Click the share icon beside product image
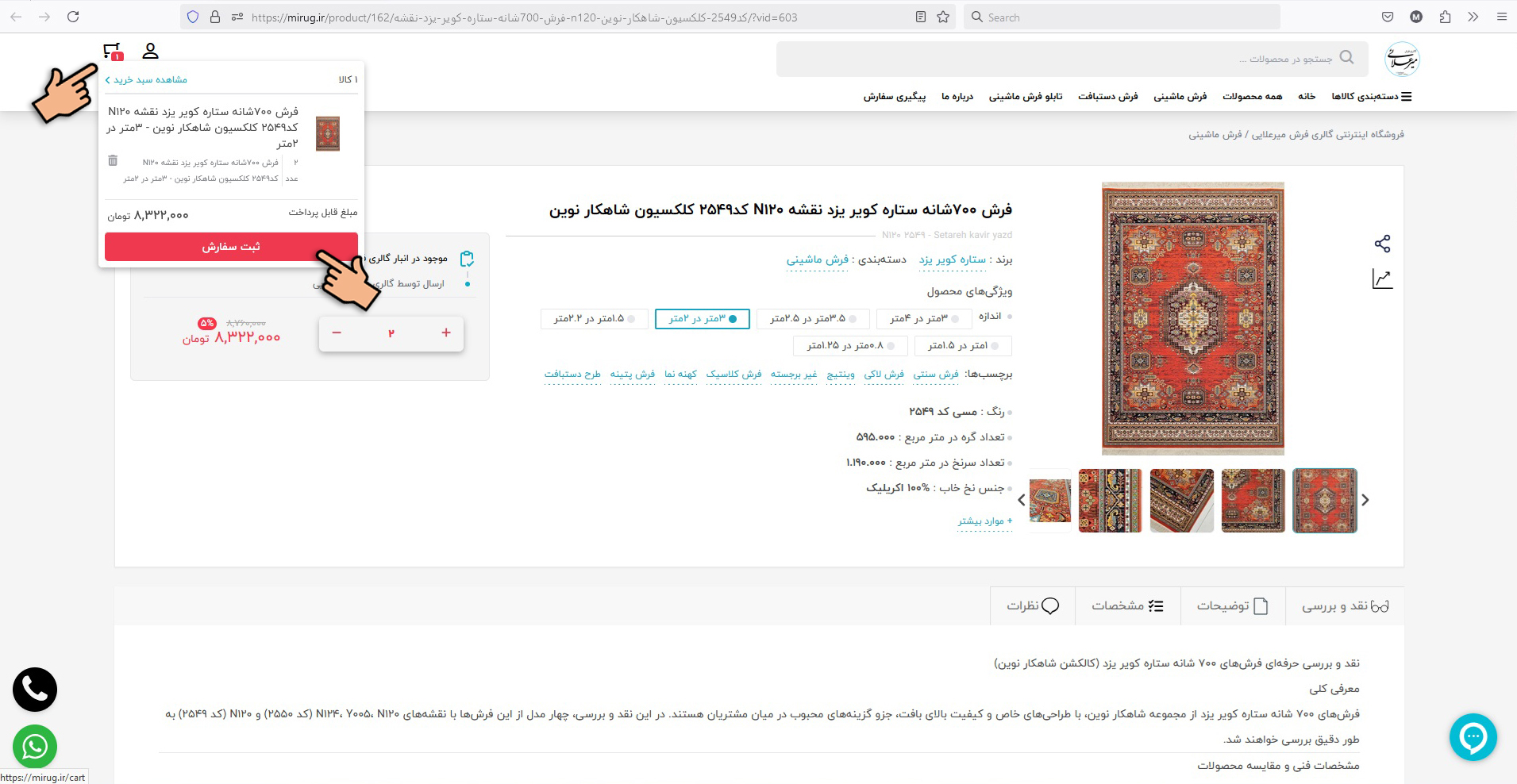The height and width of the screenshot is (784, 1517). [1382, 244]
